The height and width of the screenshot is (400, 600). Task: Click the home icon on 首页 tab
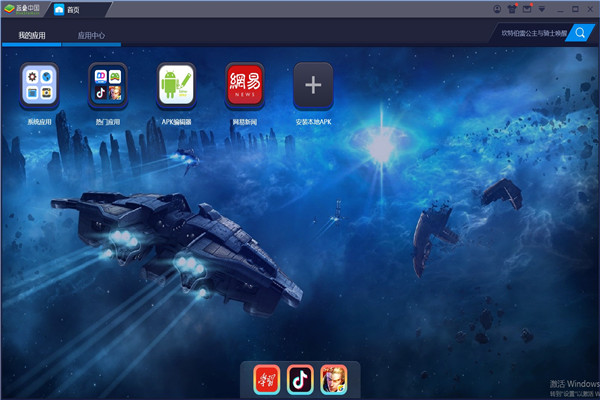click(59, 10)
